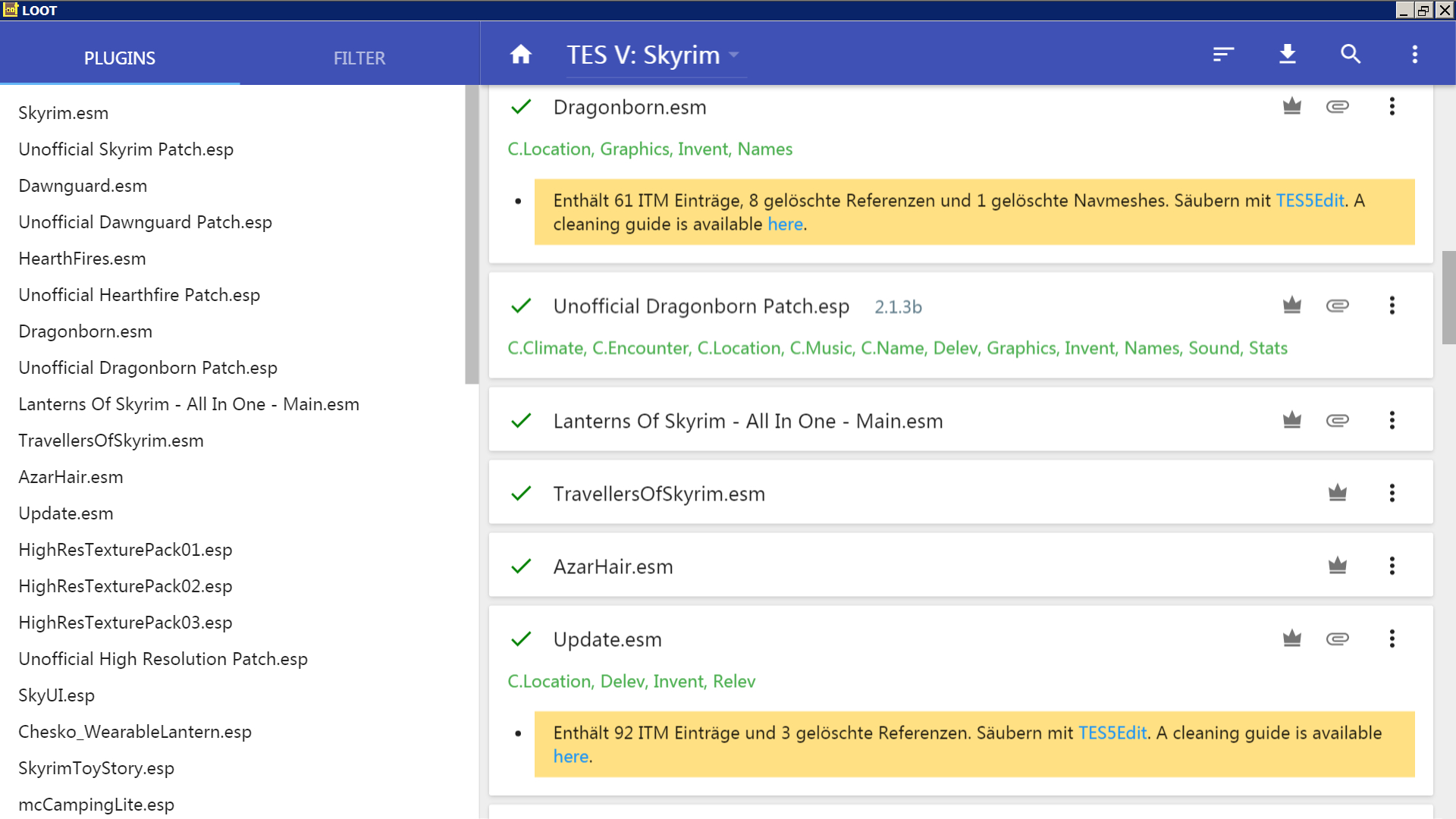Select TravellersOfSkyrim.esm in sidebar list
The image size is (1456, 819).
point(111,441)
